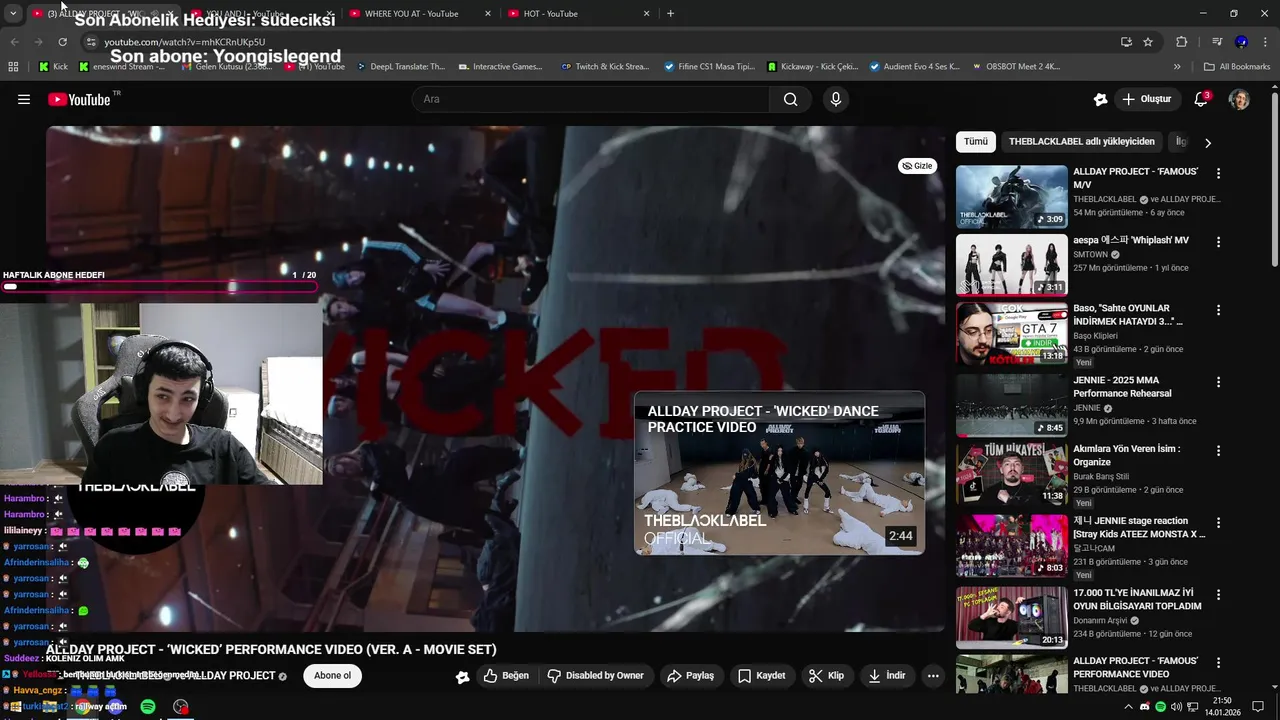Reload the page

pos(62,42)
